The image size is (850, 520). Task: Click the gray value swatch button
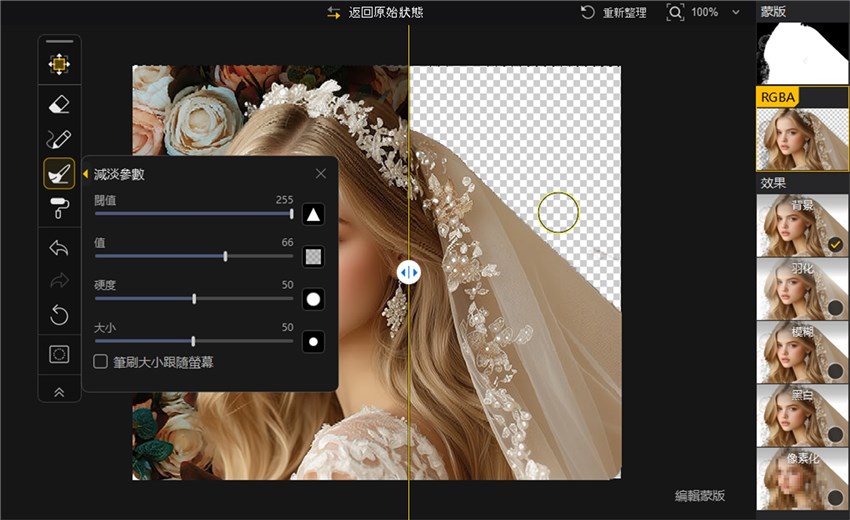pos(313,256)
